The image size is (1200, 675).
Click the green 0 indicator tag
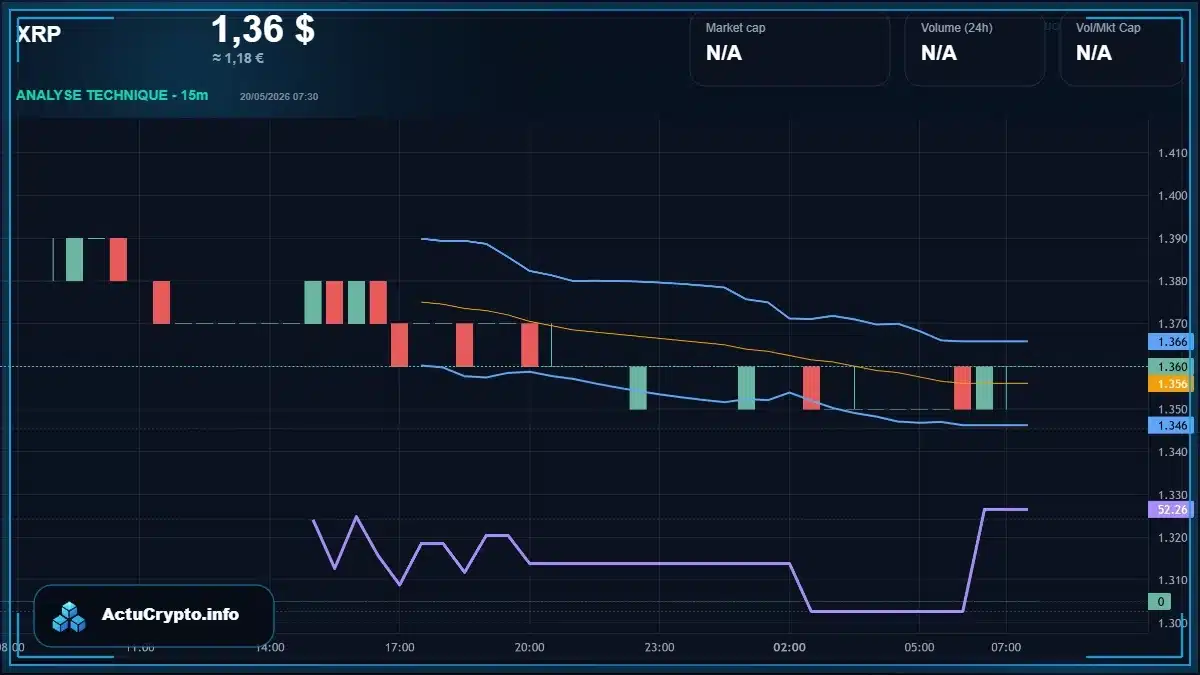pyautogui.click(x=1160, y=602)
